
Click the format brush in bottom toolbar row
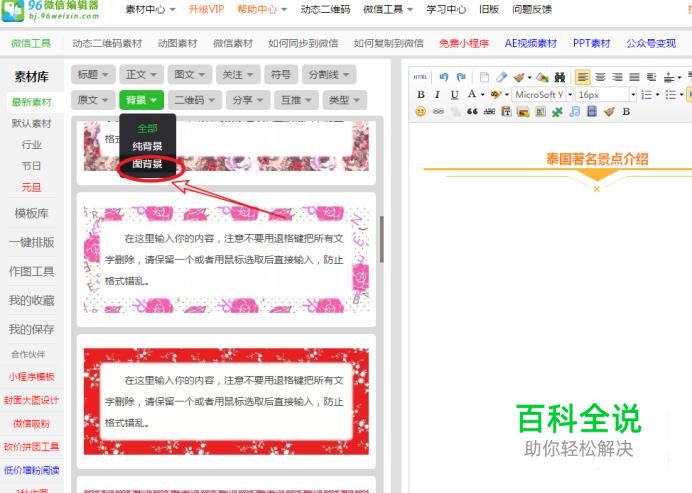609,112
